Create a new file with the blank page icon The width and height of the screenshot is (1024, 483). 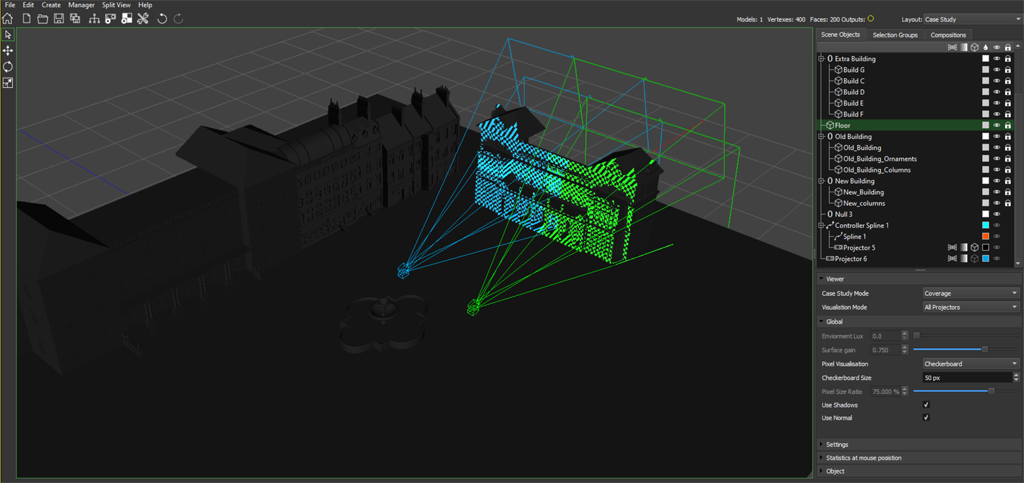pos(25,19)
